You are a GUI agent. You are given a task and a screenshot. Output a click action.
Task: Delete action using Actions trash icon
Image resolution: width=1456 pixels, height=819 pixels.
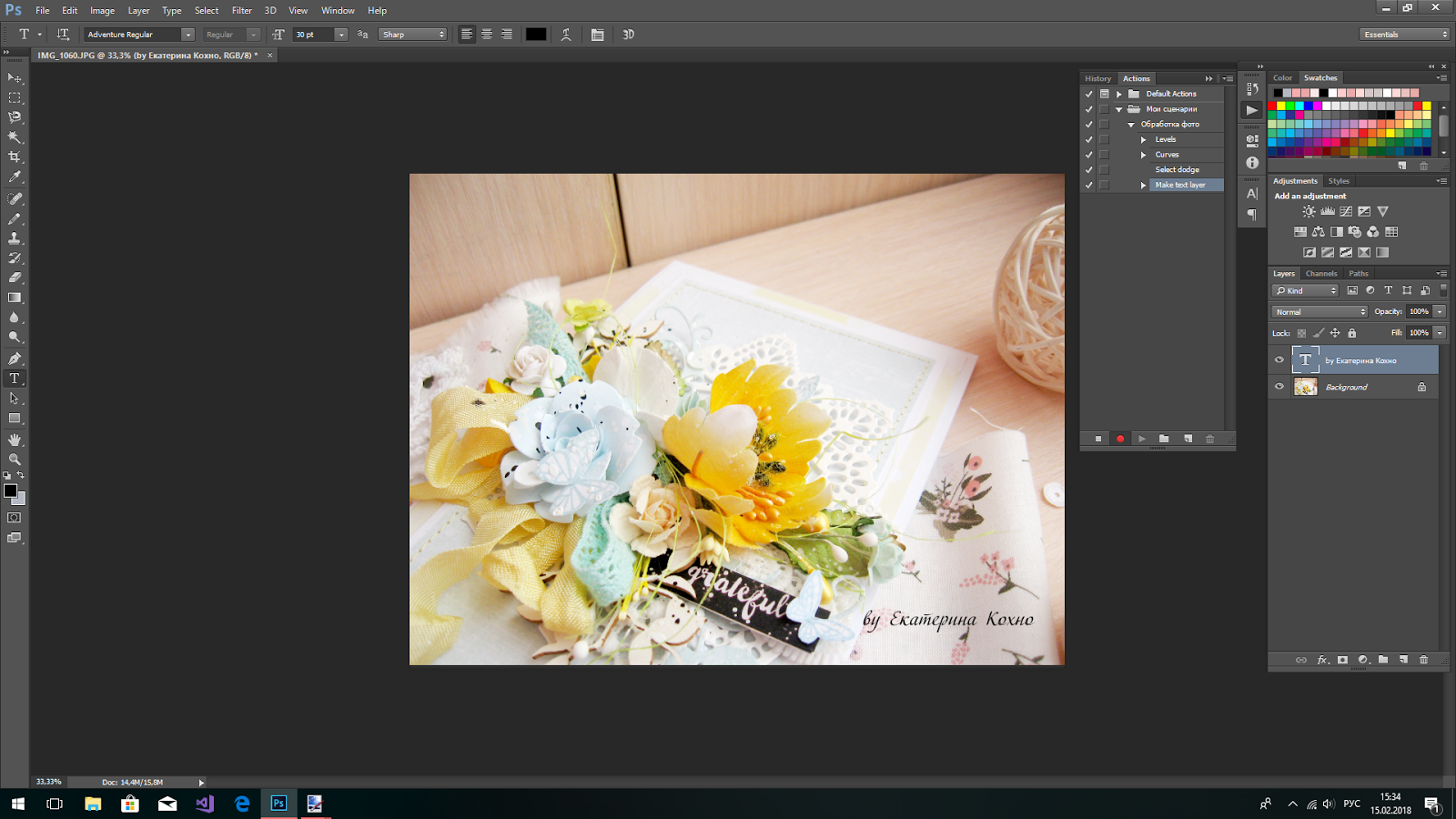pyautogui.click(x=1210, y=439)
